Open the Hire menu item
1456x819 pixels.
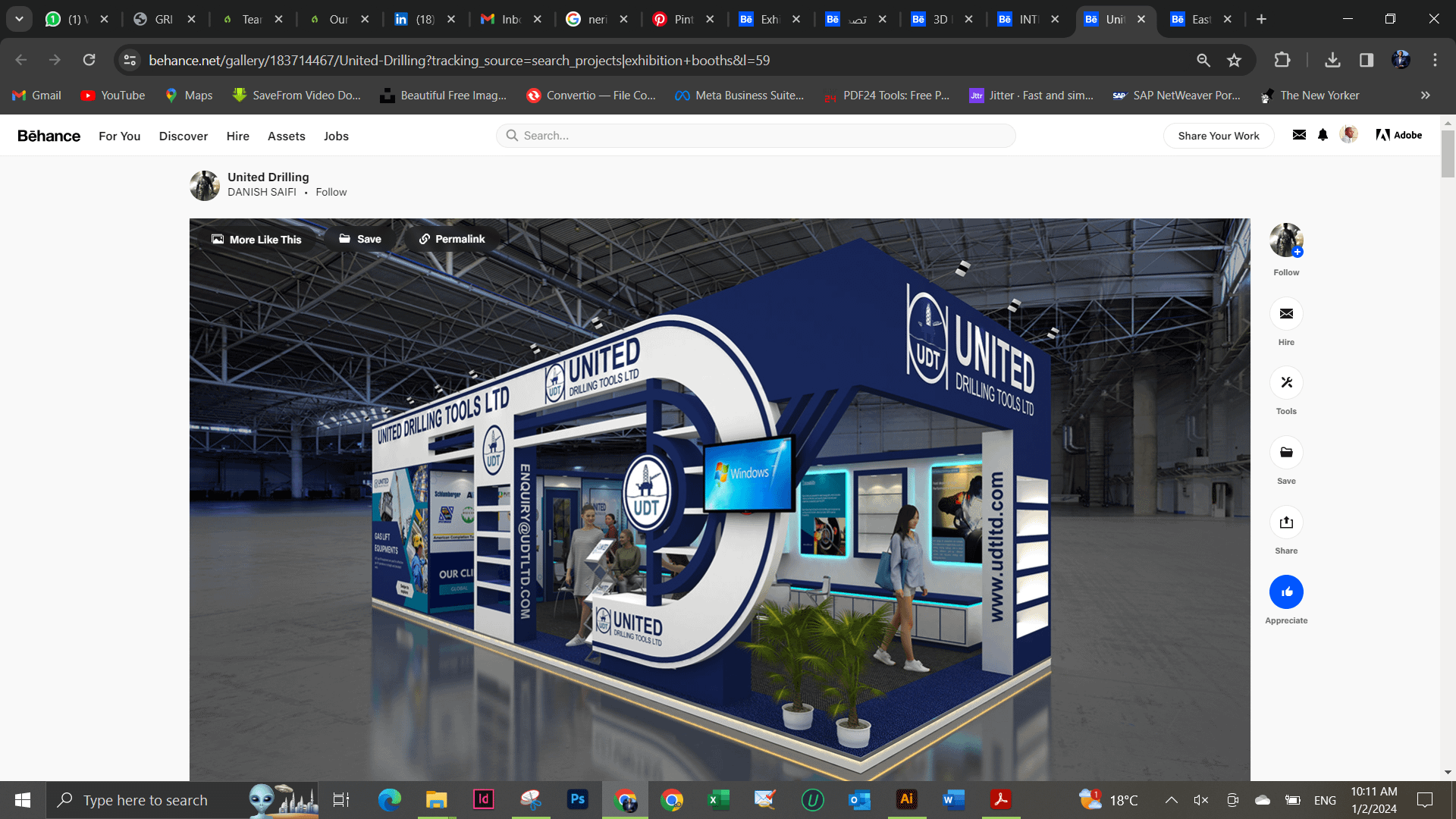237,136
